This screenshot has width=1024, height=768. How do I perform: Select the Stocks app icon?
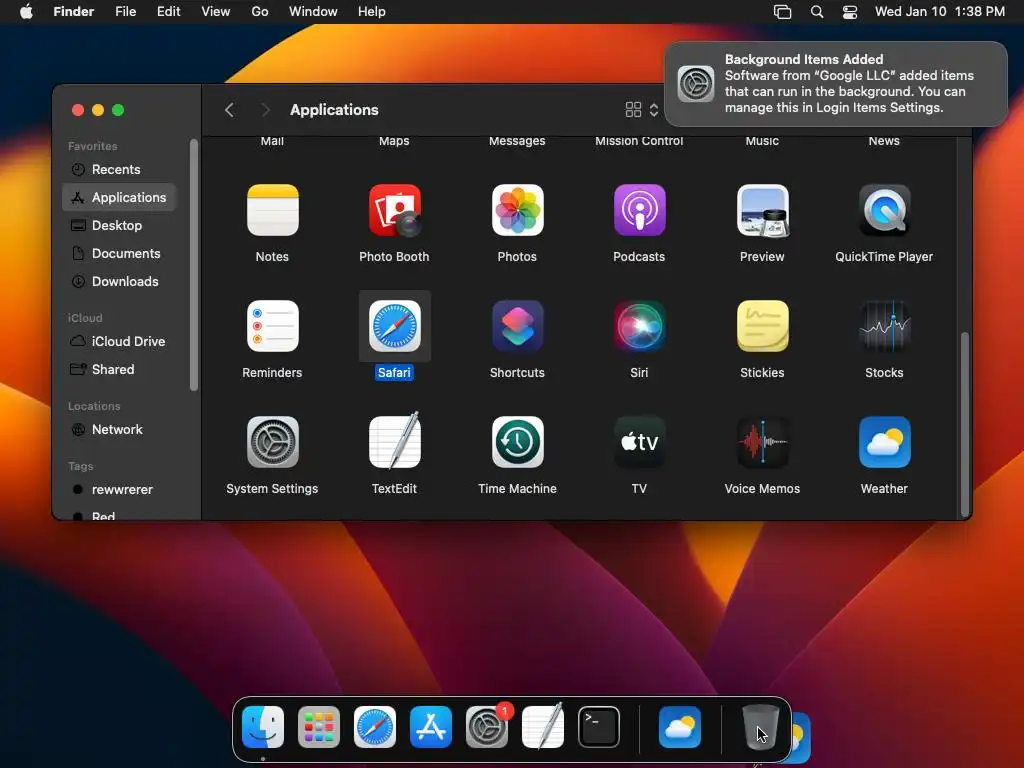point(884,326)
